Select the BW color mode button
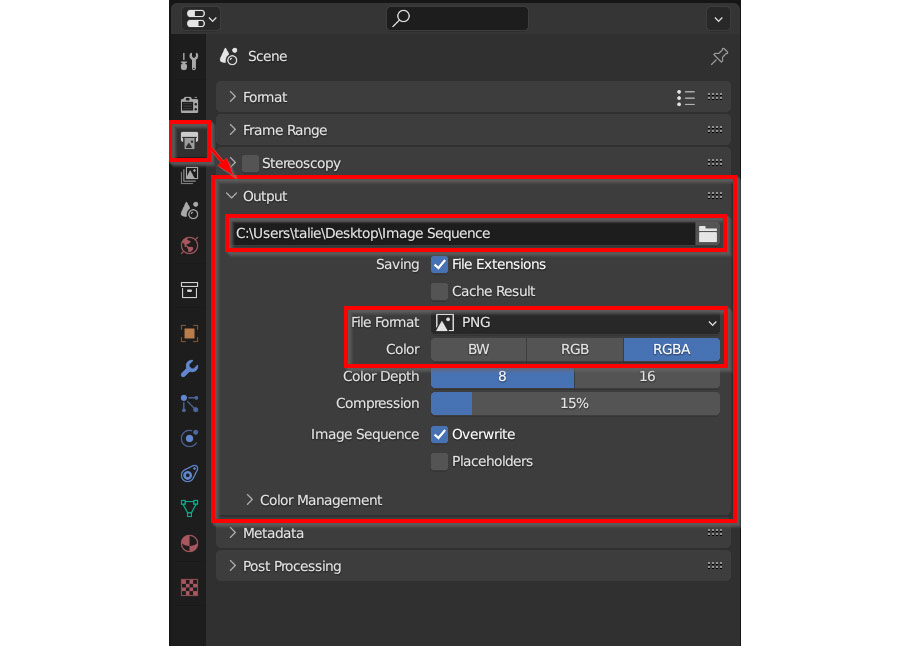Viewport: 910px width, 646px height. (x=478, y=350)
